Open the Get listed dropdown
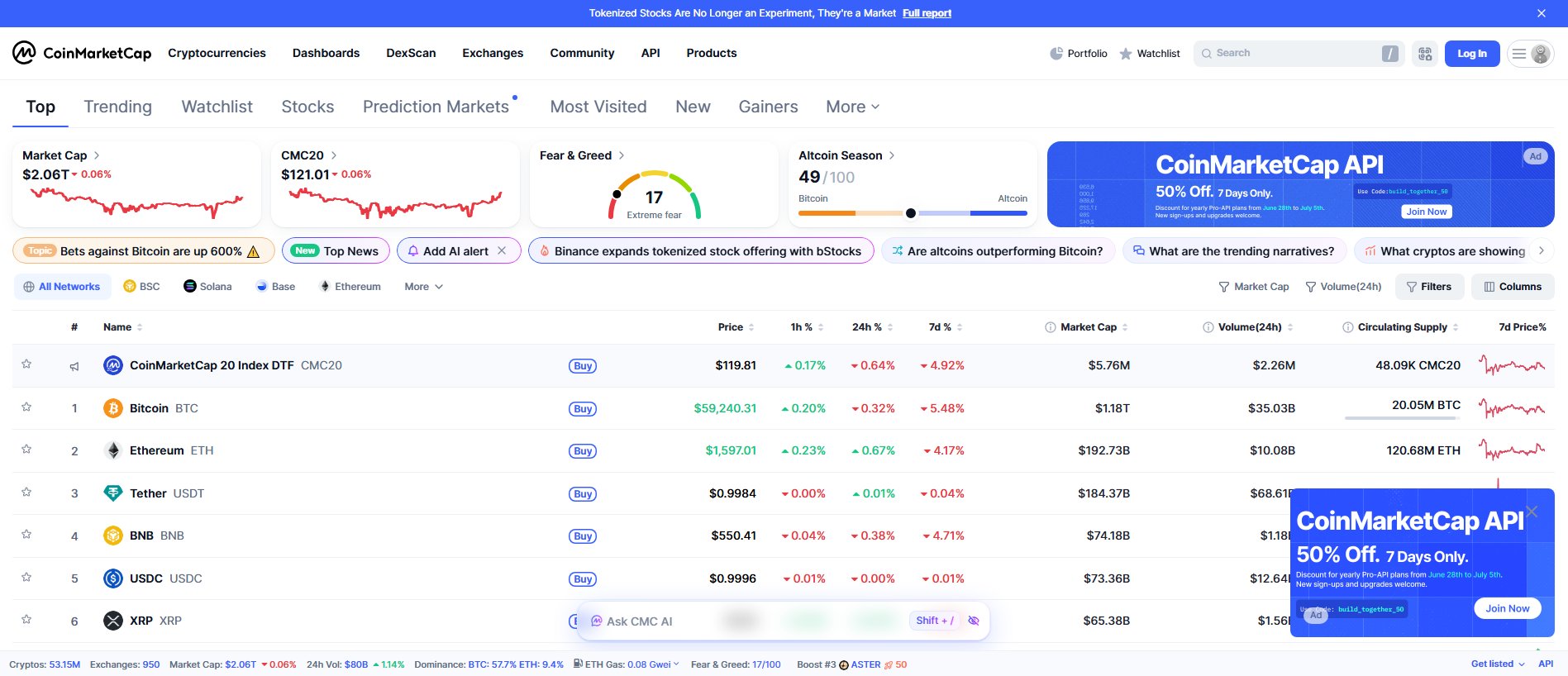This screenshot has height=676, width=1568. [x=1498, y=664]
